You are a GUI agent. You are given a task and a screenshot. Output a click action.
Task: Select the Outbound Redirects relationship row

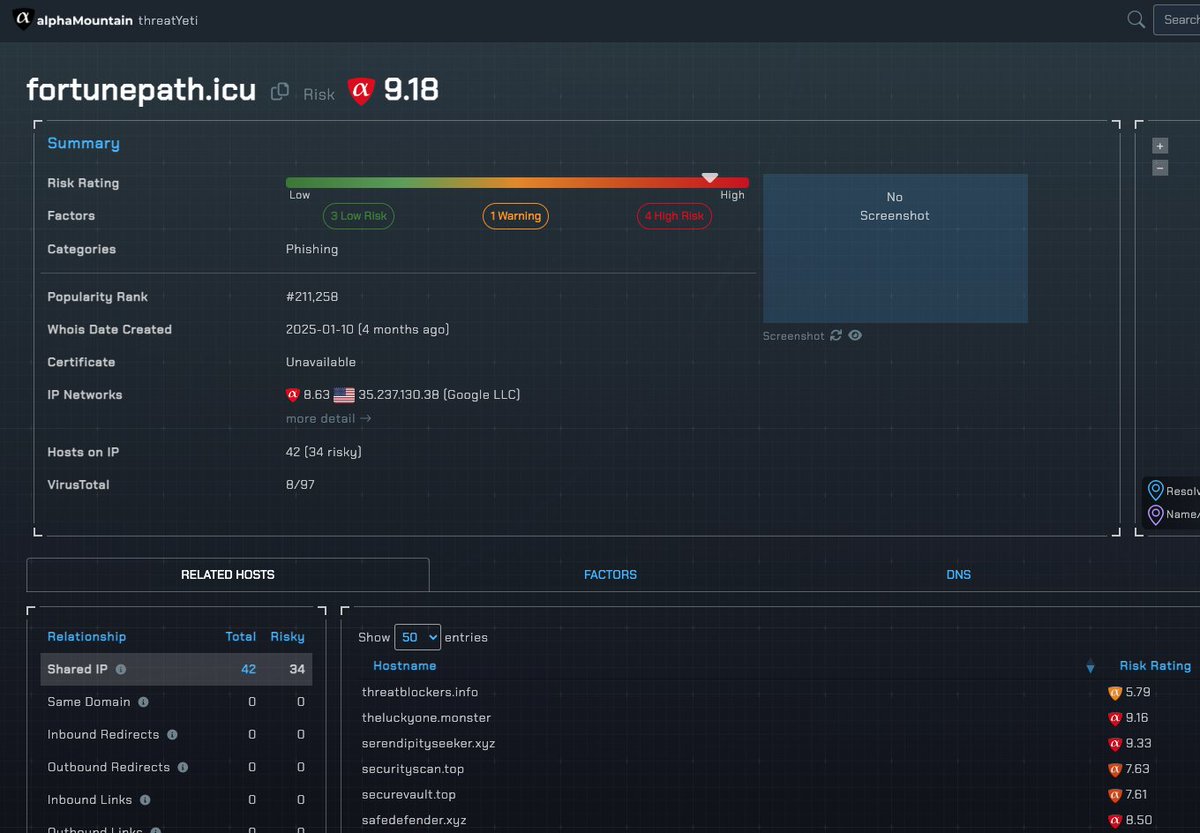176,767
